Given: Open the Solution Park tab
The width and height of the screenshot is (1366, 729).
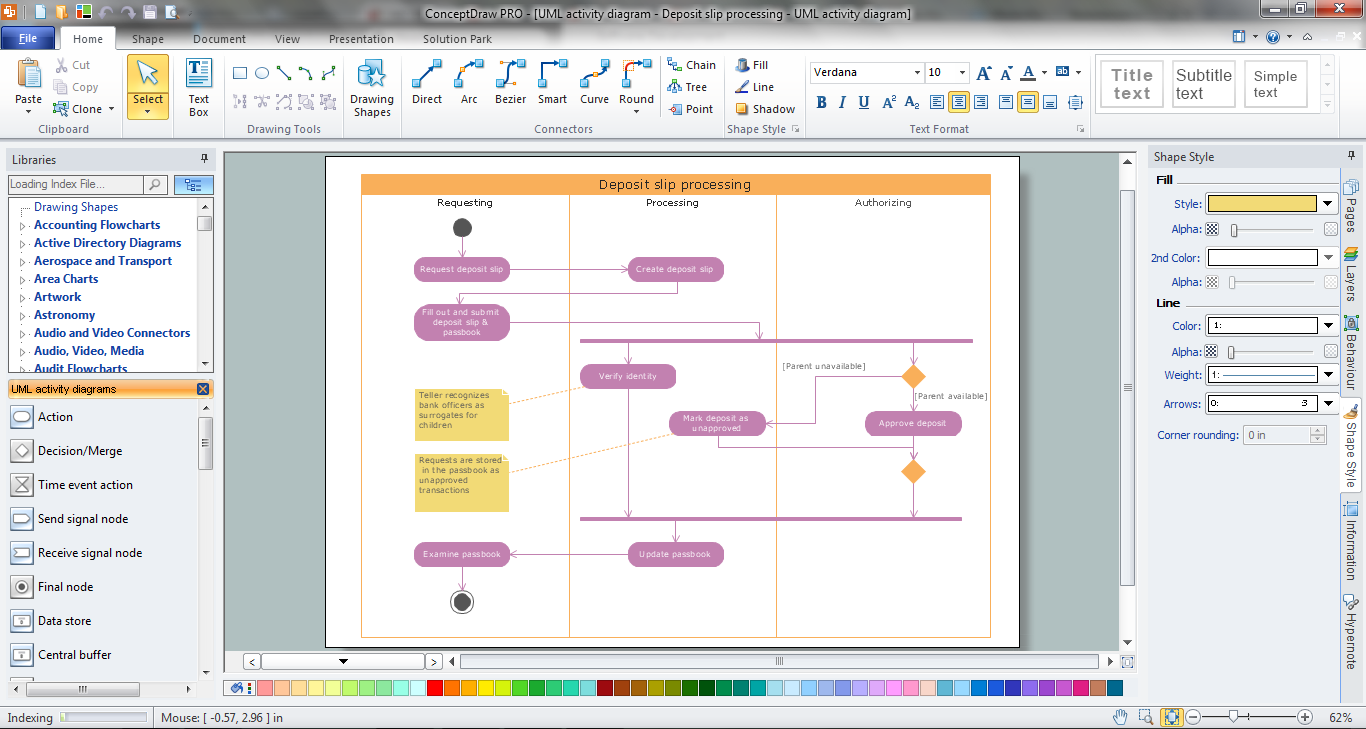Looking at the screenshot, I should (x=457, y=39).
